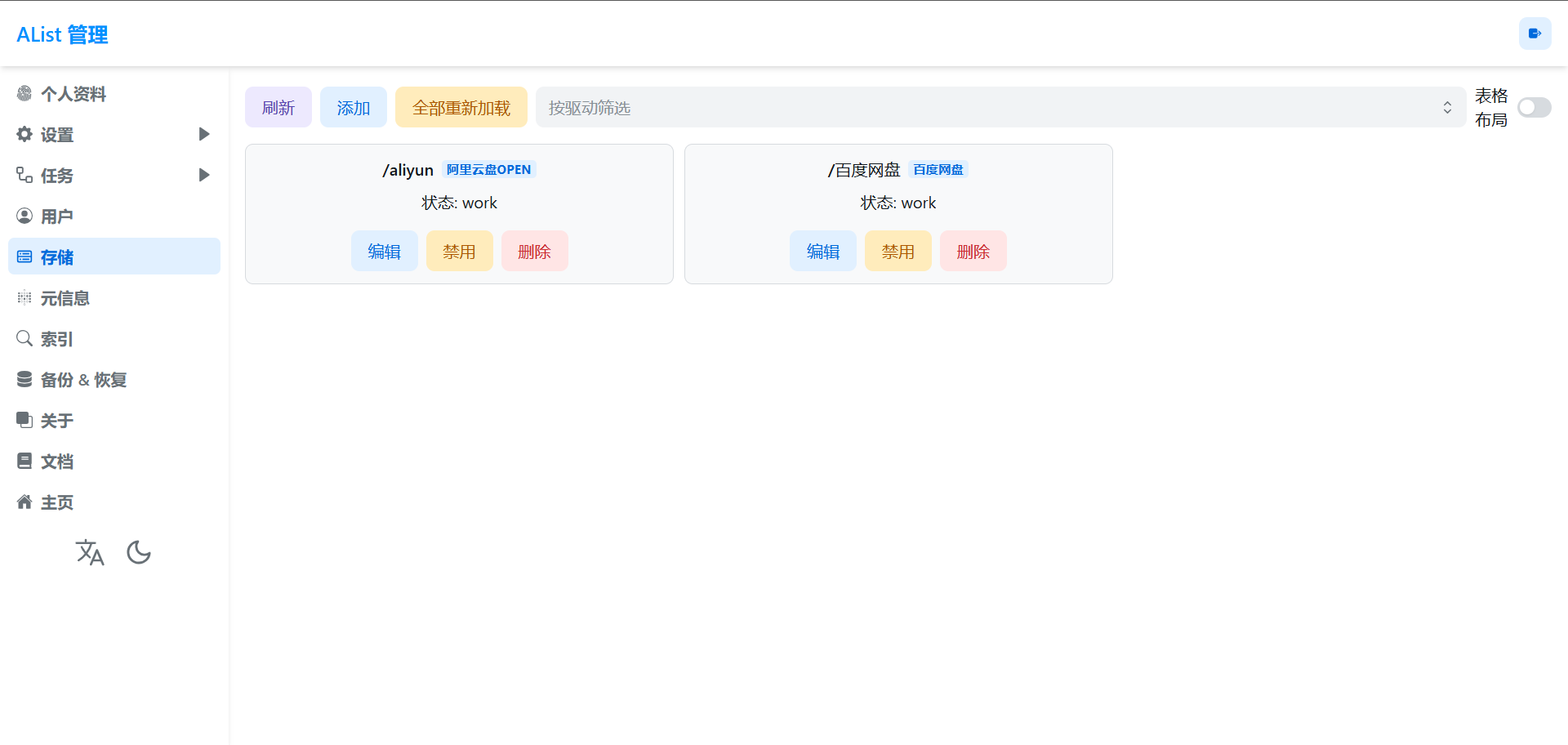Click the 任务 tasks icon
Viewport: 1568px width, 745px height.
tap(24, 176)
